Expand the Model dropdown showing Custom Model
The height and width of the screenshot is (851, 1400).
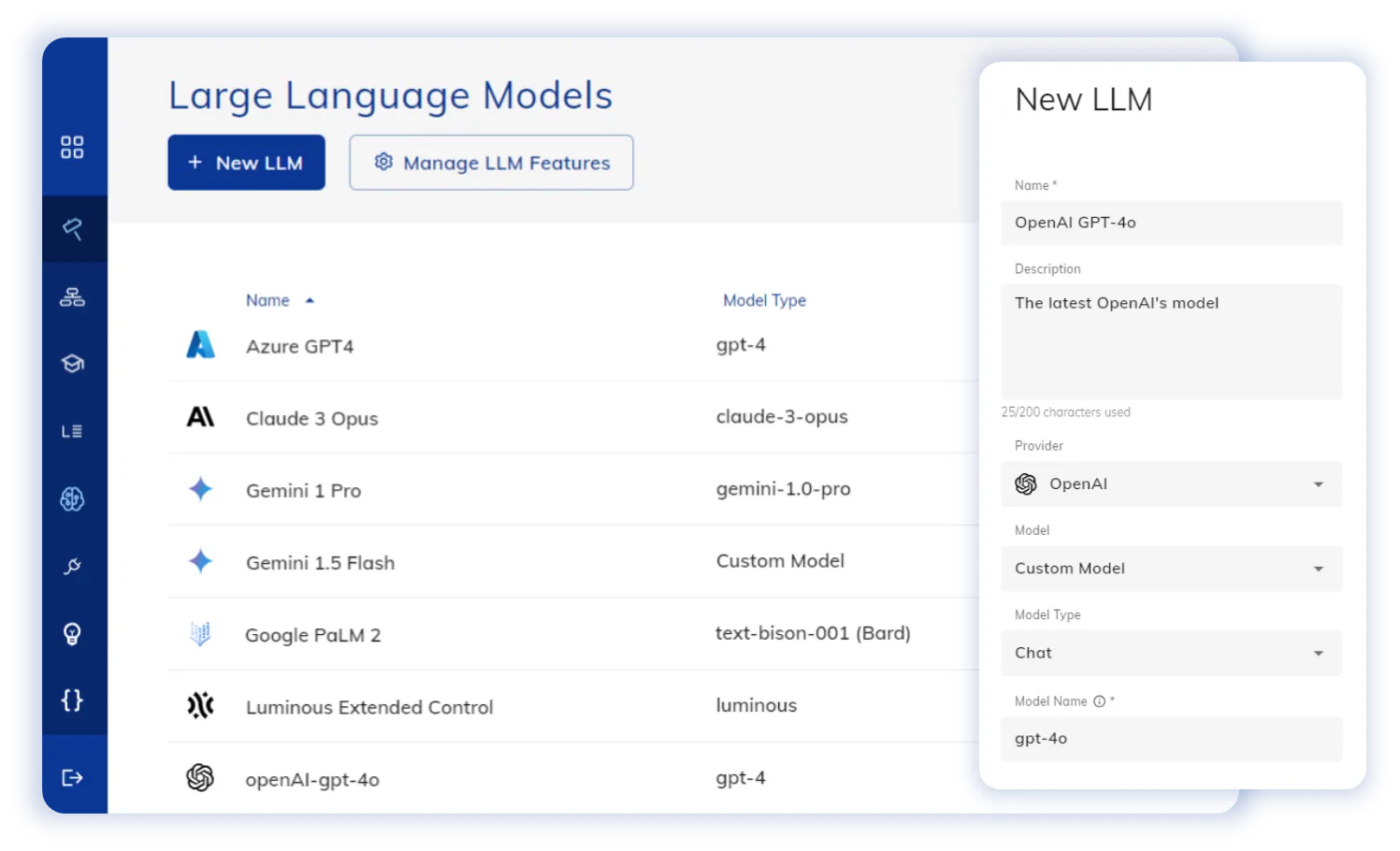pyautogui.click(x=1171, y=569)
